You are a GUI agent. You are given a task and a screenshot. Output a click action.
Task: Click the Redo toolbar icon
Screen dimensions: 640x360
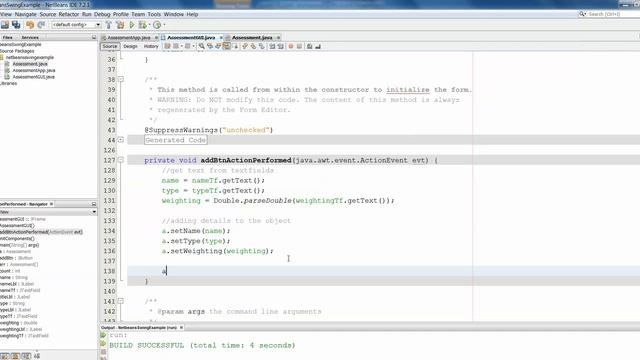click(41, 25)
